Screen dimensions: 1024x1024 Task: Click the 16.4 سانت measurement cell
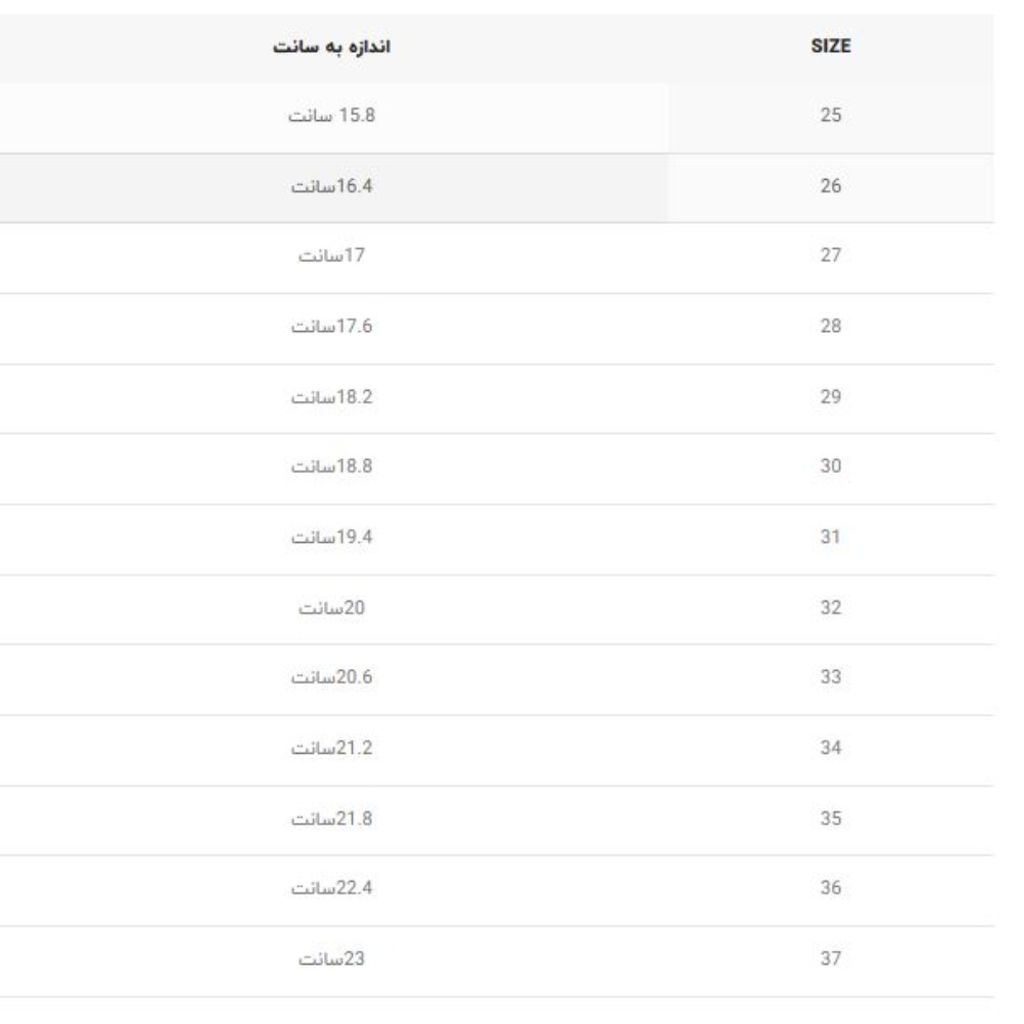[332, 187]
